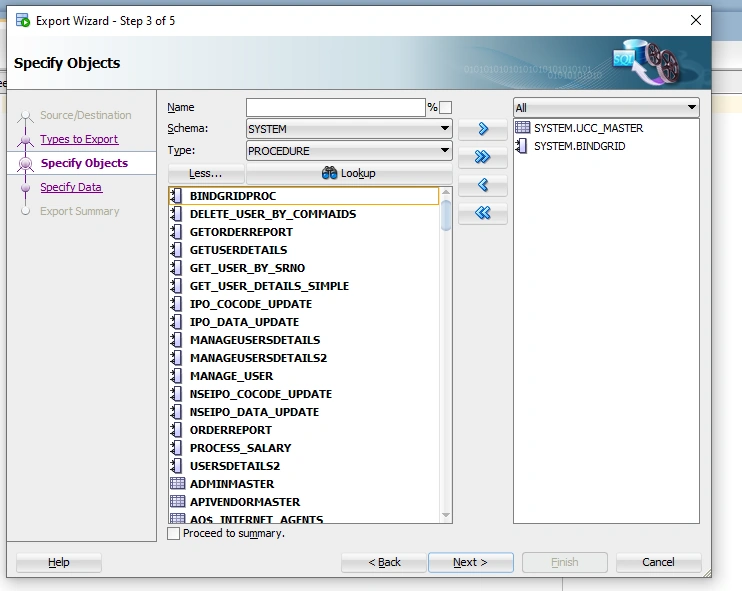Click the procedure icon beside MANAGE_USER

177,376
